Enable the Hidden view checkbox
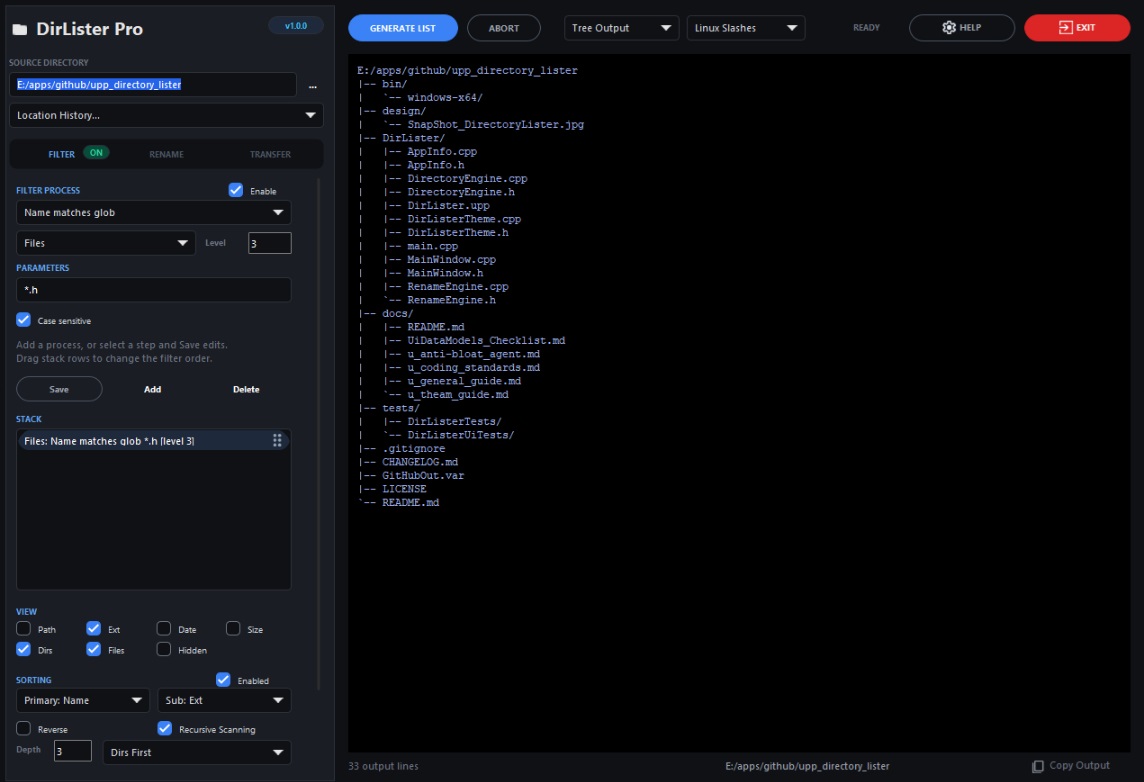Image resolution: width=1144 pixels, height=782 pixels. pos(163,649)
